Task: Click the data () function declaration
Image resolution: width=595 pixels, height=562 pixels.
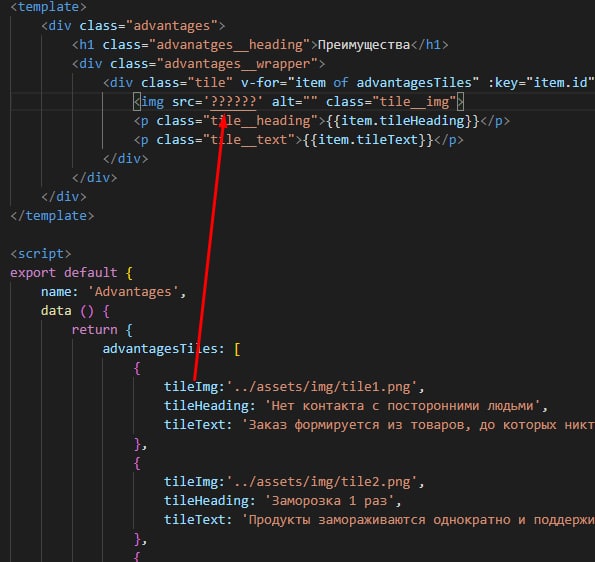Action: (x=75, y=311)
